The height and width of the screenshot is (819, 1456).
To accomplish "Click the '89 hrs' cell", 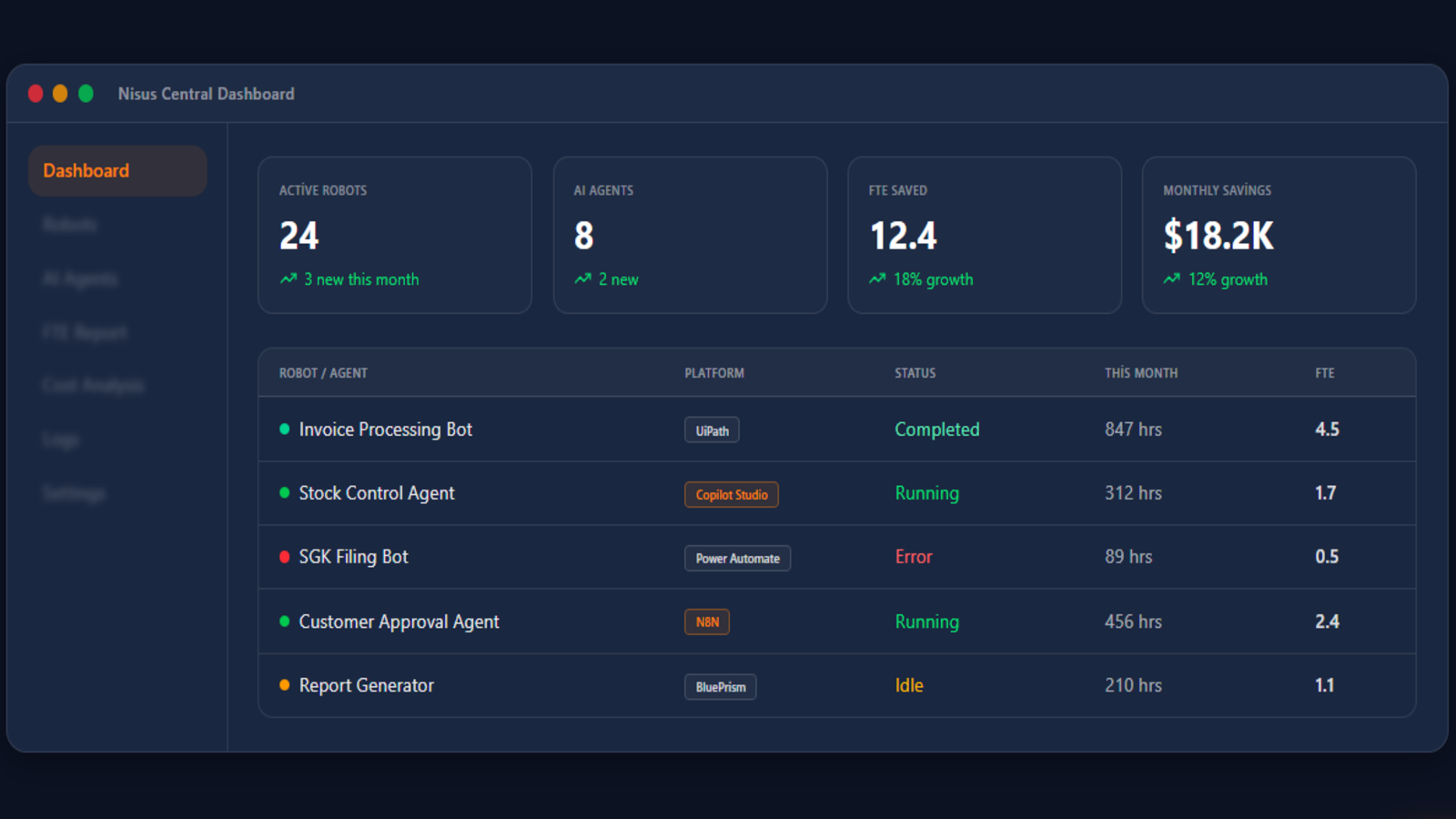I will click(x=1128, y=557).
